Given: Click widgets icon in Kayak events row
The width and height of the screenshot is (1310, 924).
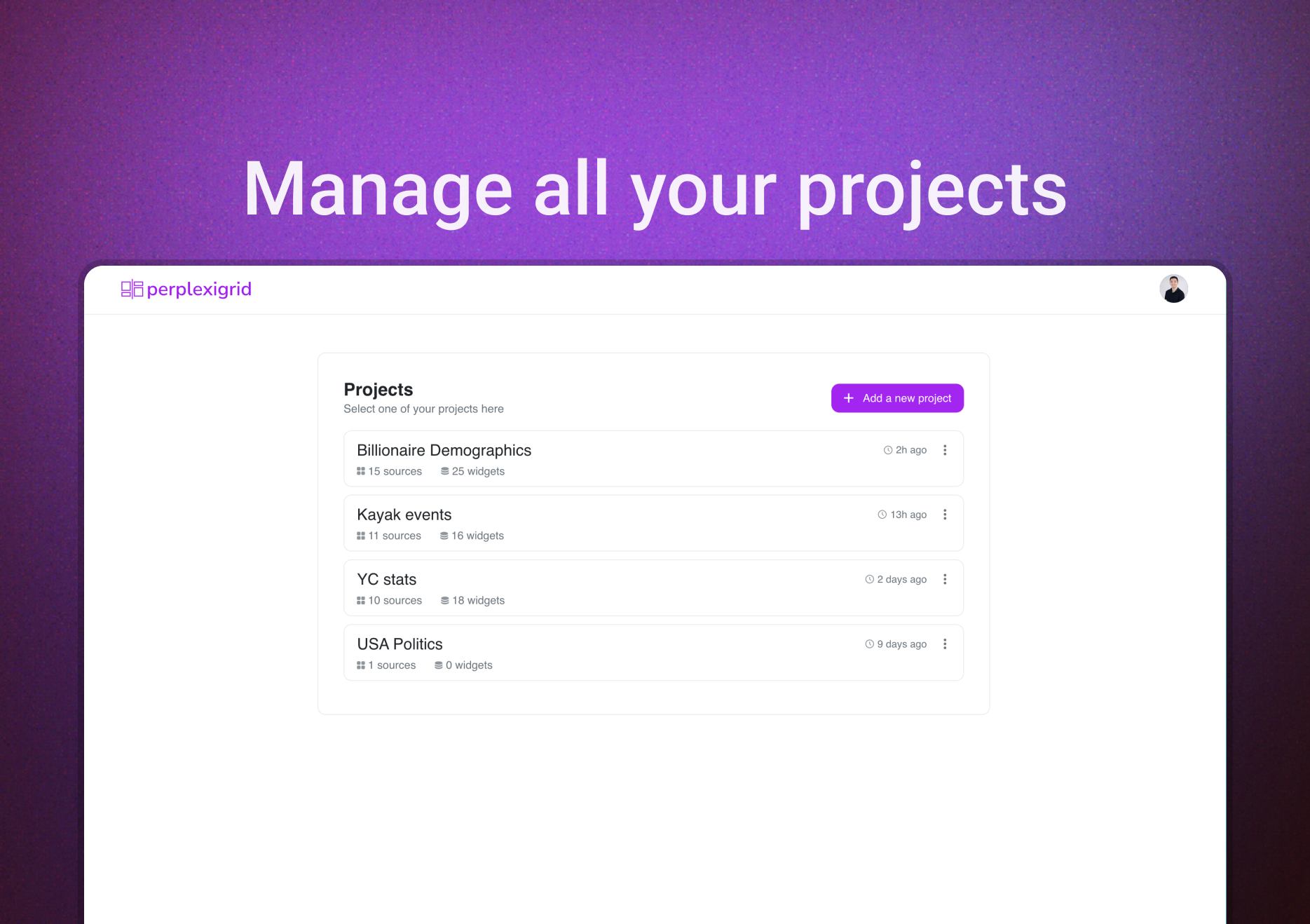Looking at the screenshot, I should pos(444,536).
